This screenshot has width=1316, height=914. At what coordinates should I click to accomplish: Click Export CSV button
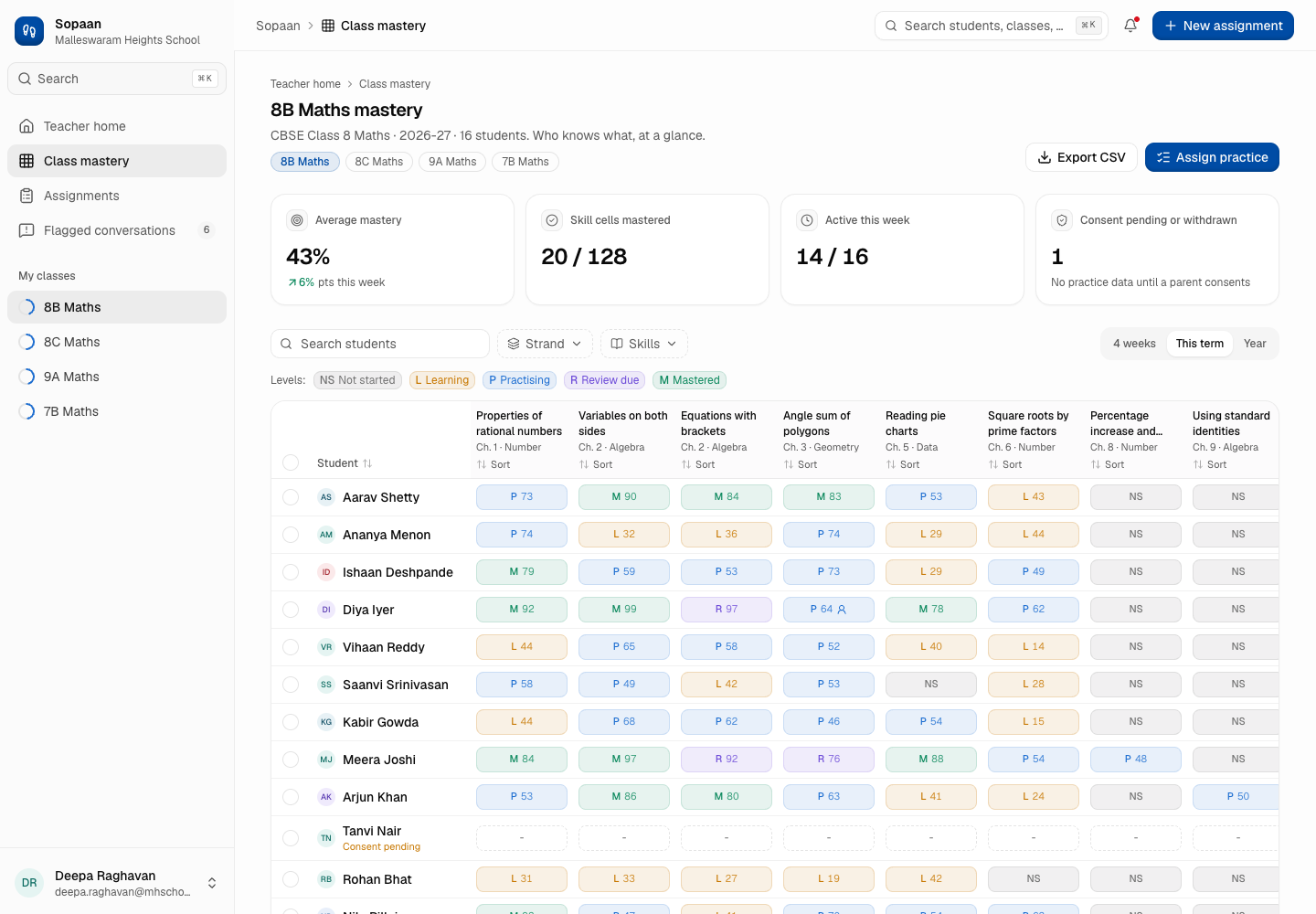pos(1081,157)
